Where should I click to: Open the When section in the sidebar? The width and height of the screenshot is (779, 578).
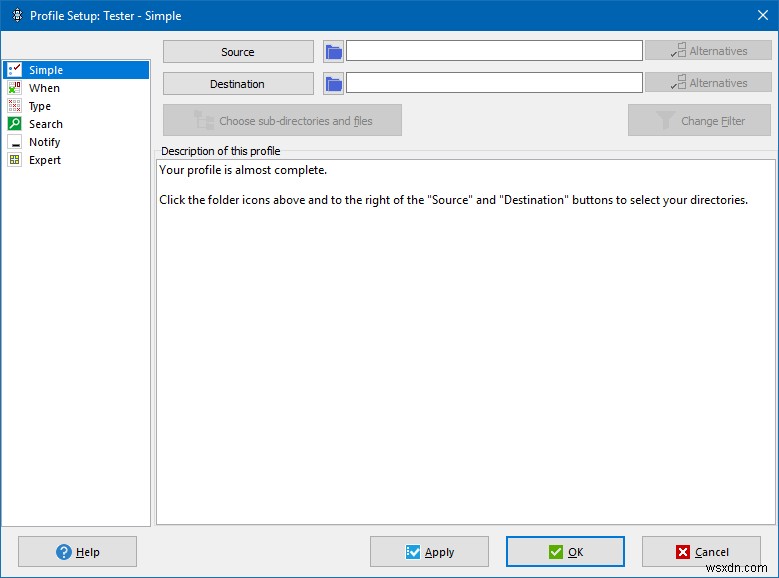tap(76, 88)
